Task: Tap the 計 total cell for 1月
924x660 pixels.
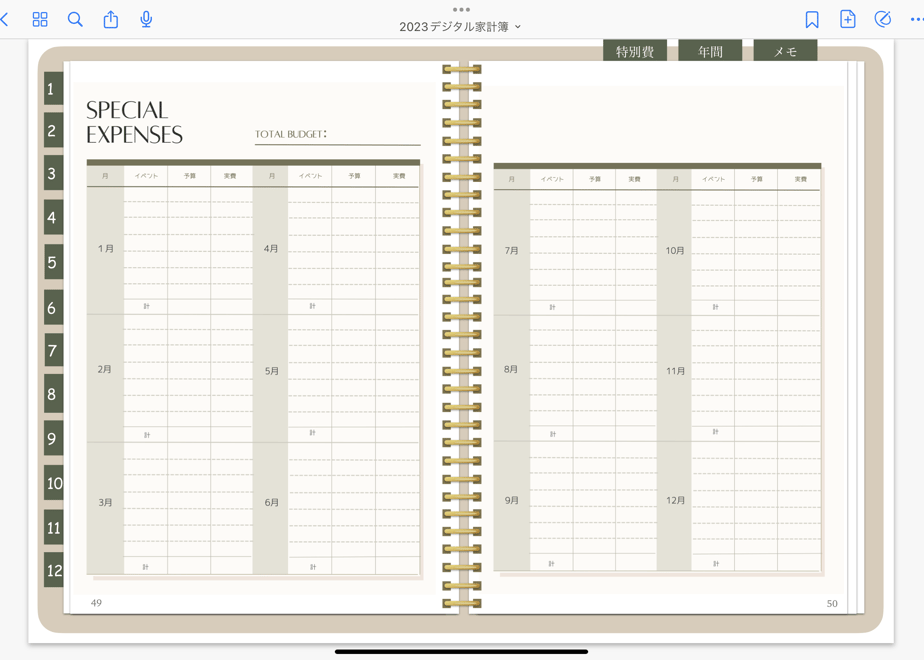Action: [146, 306]
